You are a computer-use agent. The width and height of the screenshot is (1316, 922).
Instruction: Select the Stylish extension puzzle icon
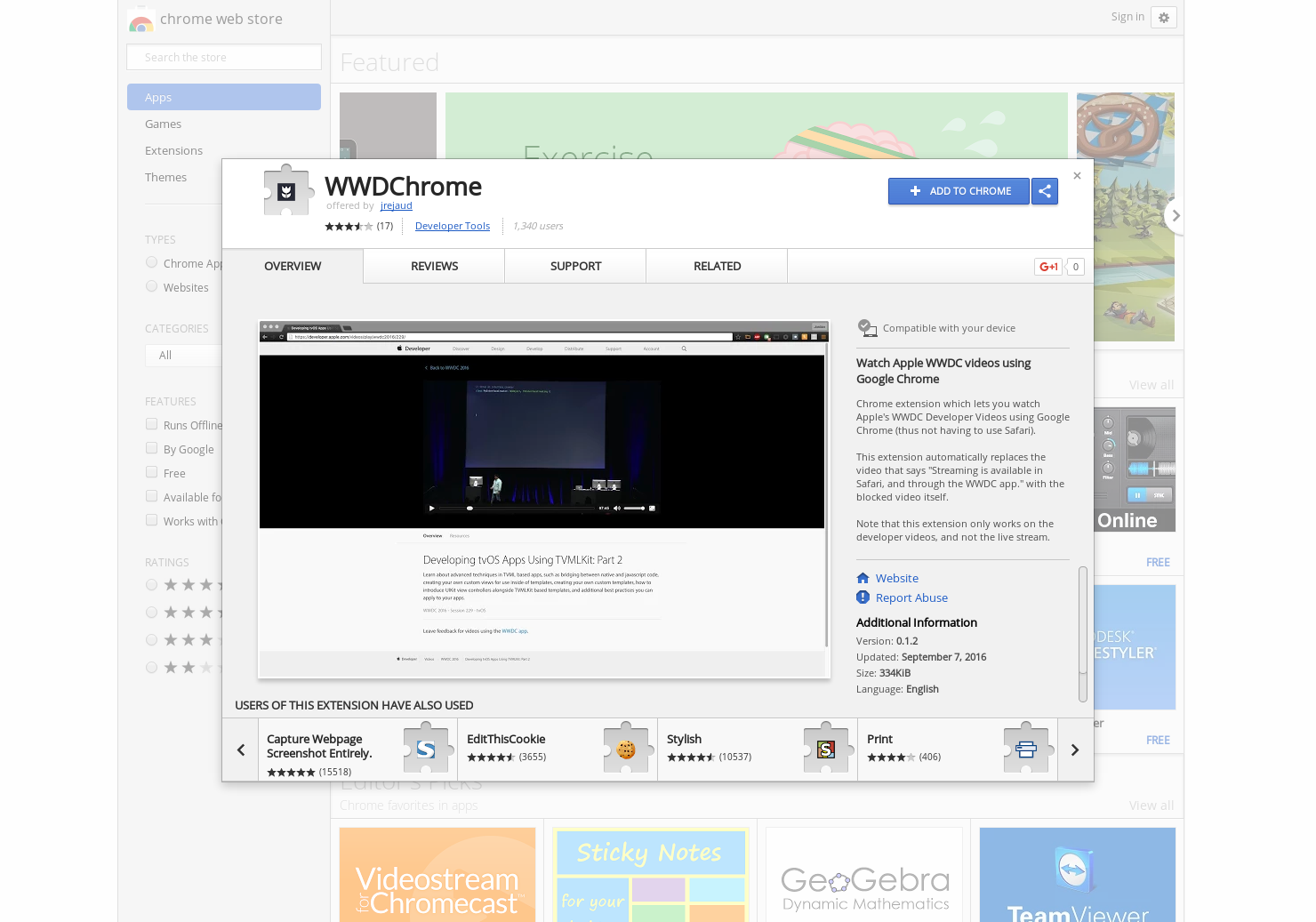point(827,750)
